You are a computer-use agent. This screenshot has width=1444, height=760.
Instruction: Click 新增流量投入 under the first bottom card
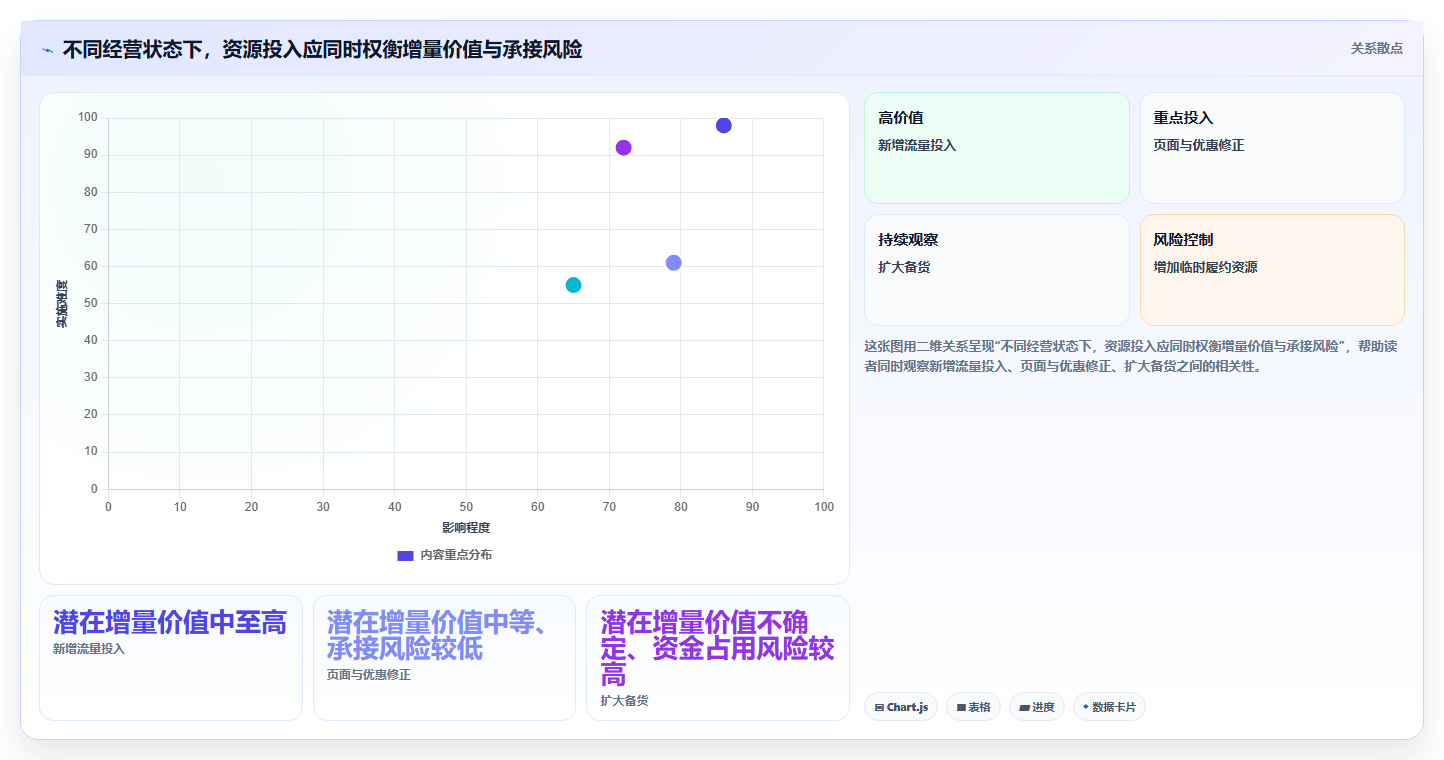(x=89, y=649)
